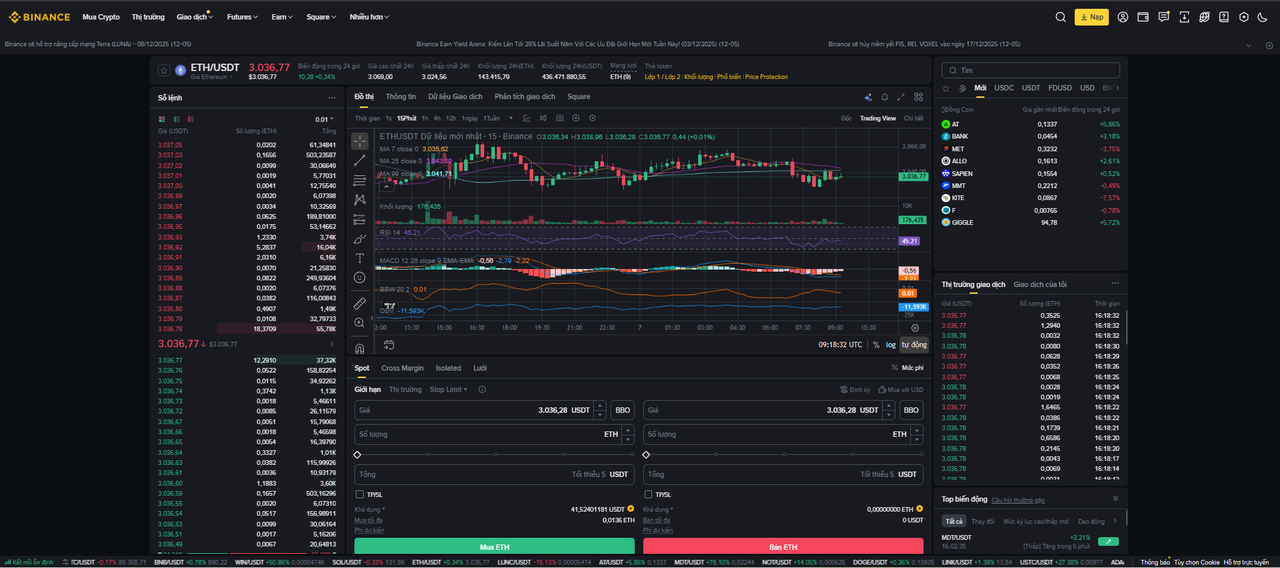Click BBO button next to buy price
This screenshot has height=568, width=1280.
coord(623,410)
